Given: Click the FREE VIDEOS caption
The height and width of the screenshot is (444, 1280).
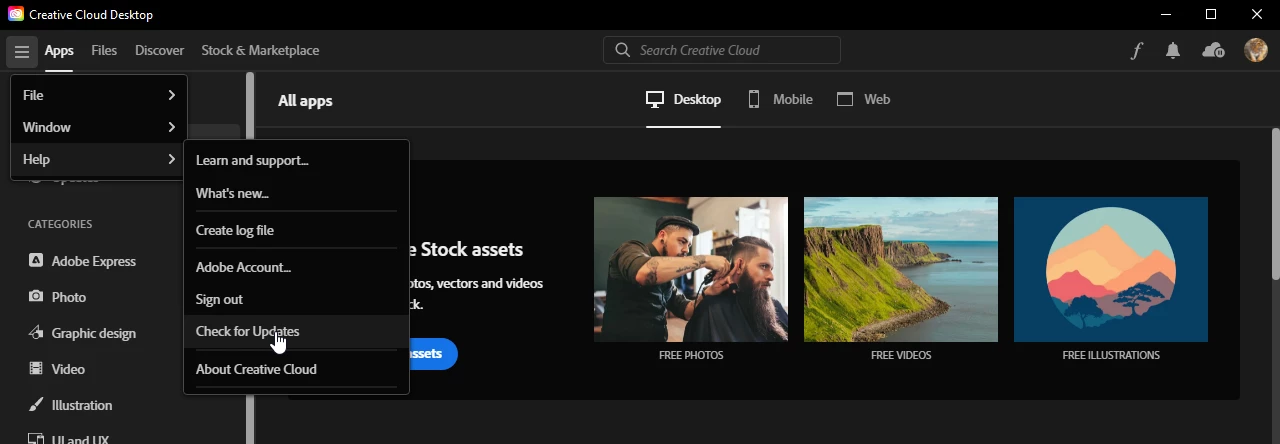Looking at the screenshot, I should pos(901,355).
